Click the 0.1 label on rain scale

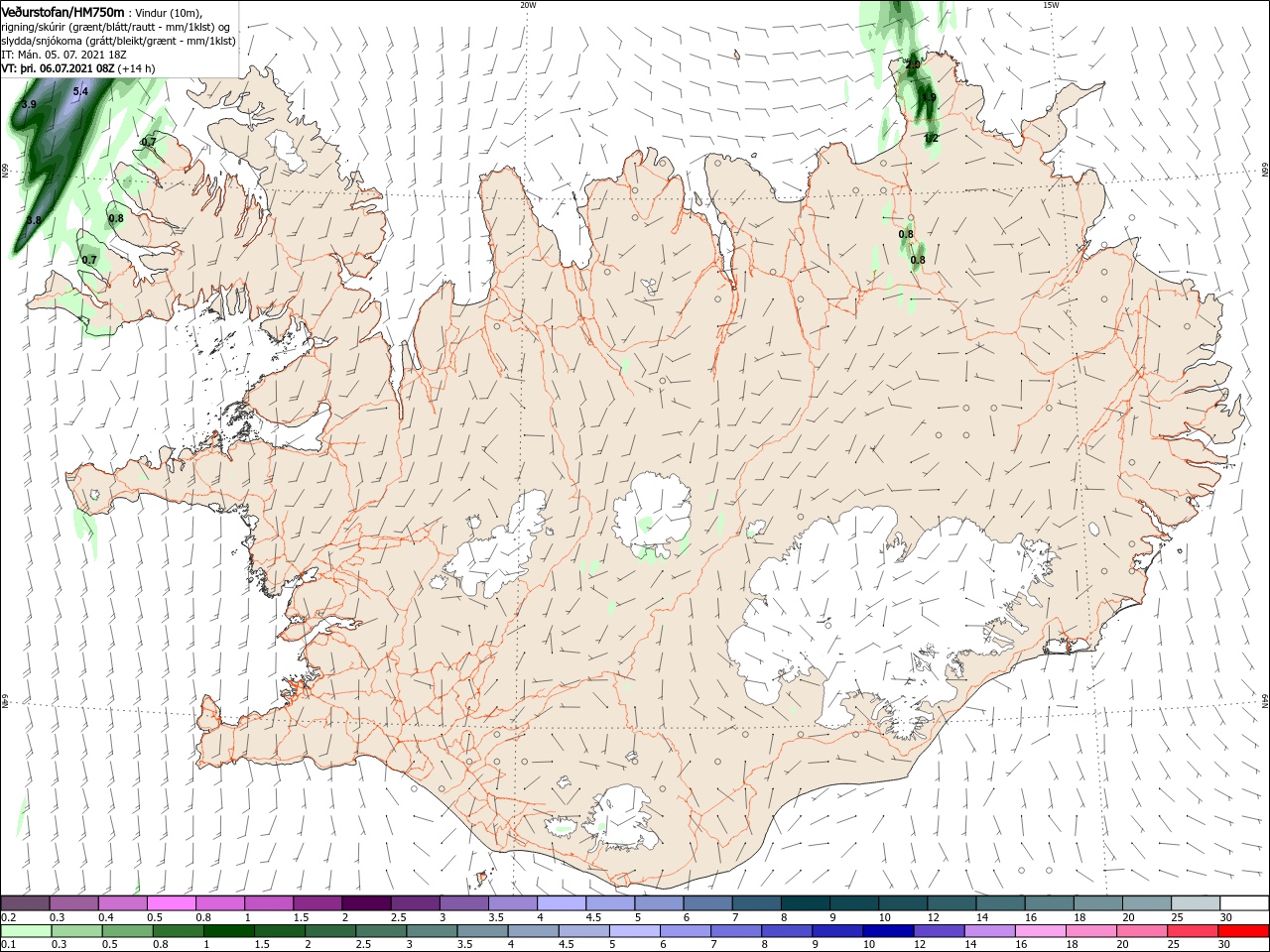click(8, 945)
